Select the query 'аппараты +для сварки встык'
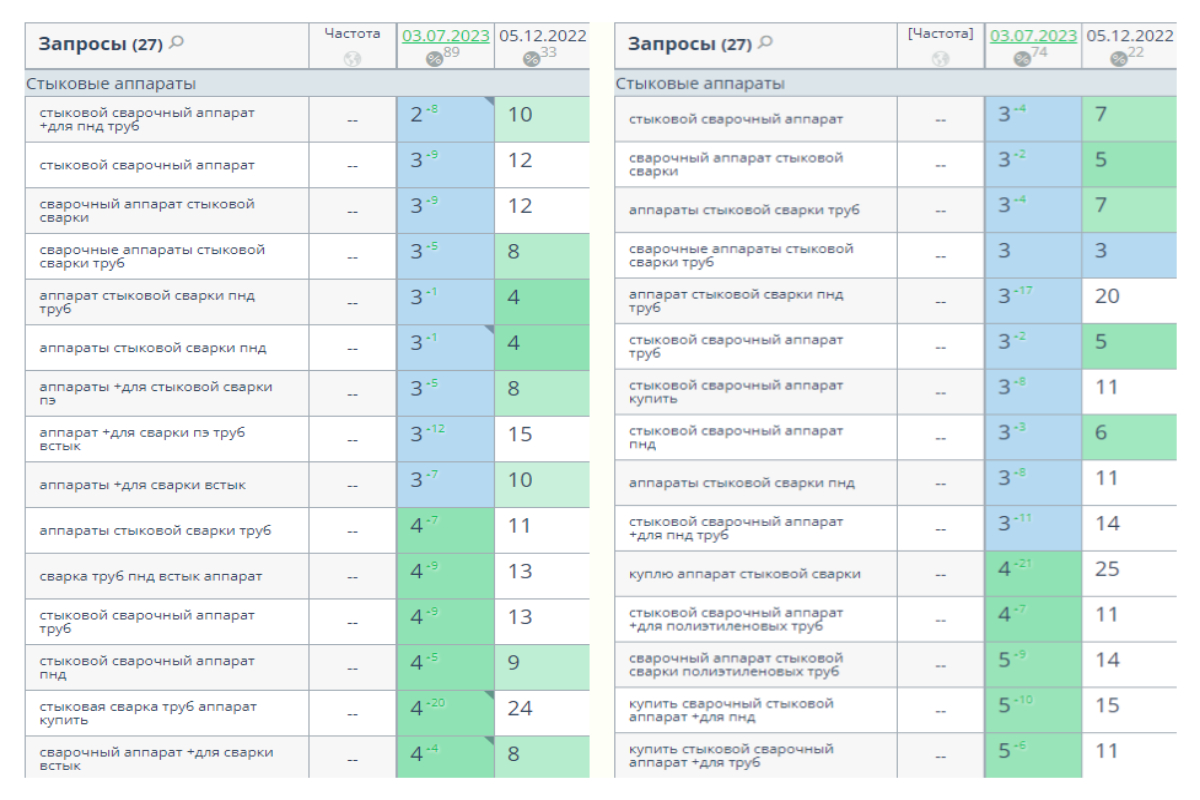The image size is (1200, 800). point(143,485)
